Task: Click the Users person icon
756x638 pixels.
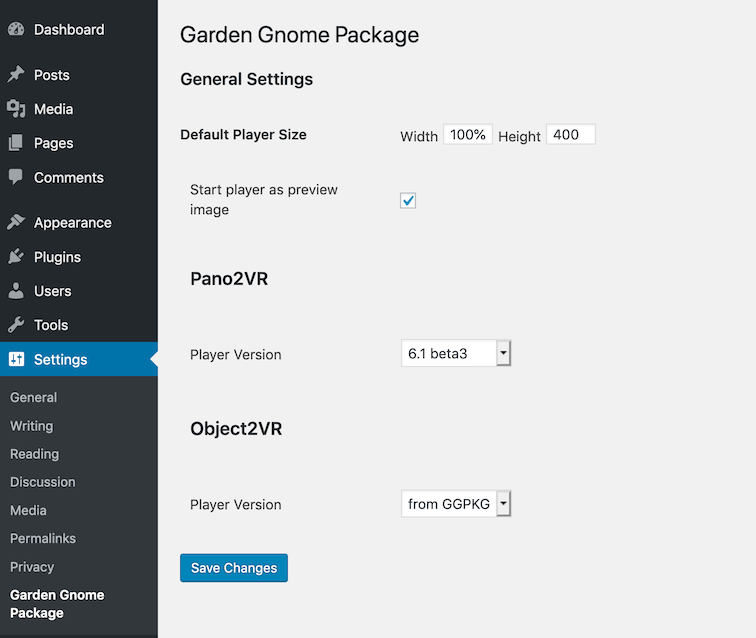Action: pos(16,291)
